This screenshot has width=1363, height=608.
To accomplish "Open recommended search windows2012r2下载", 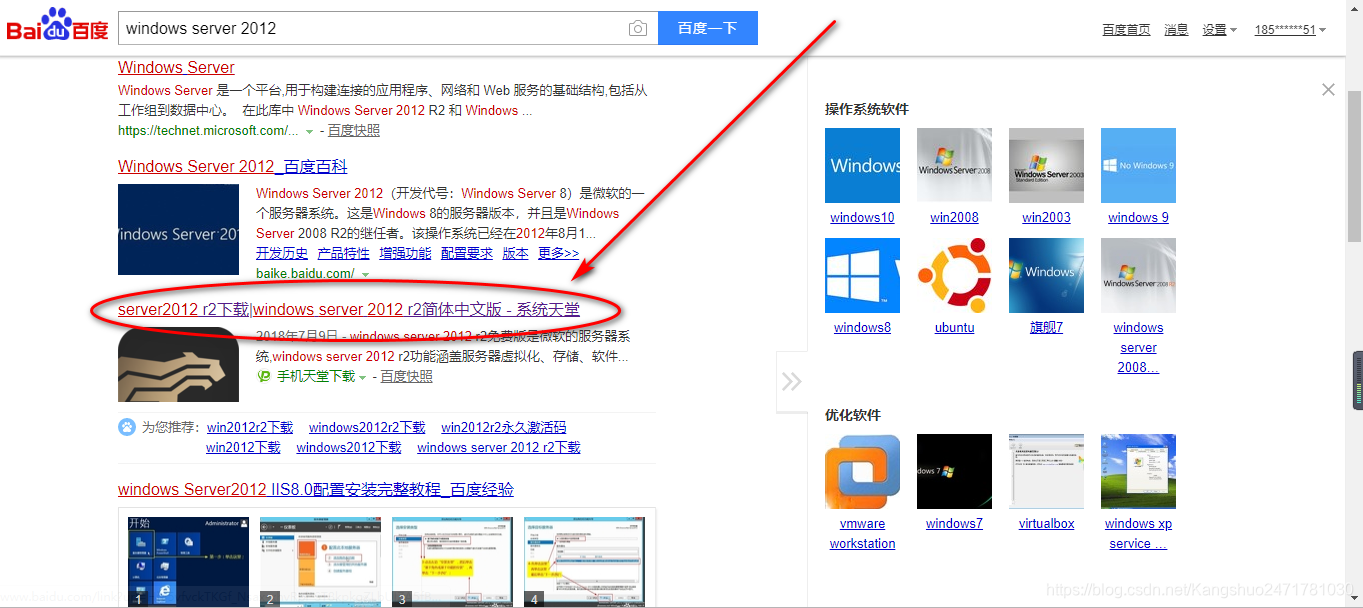I will tap(367, 427).
